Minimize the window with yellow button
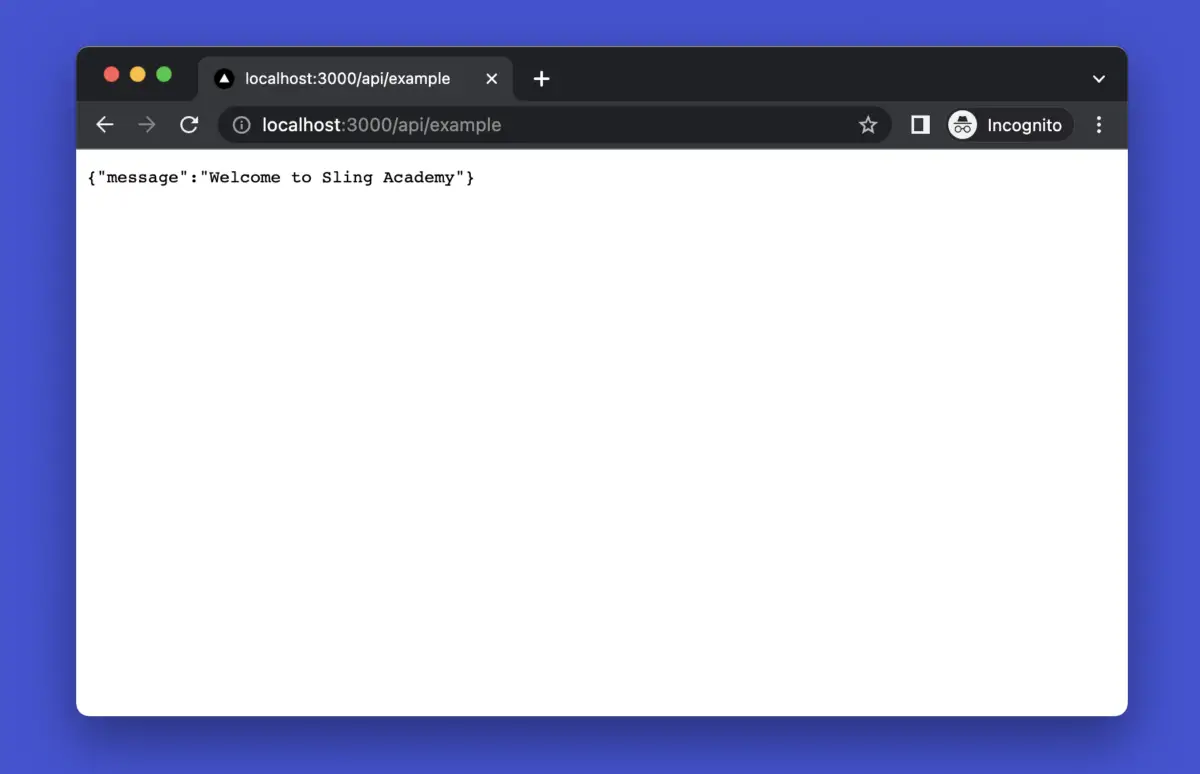 [138, 75]
